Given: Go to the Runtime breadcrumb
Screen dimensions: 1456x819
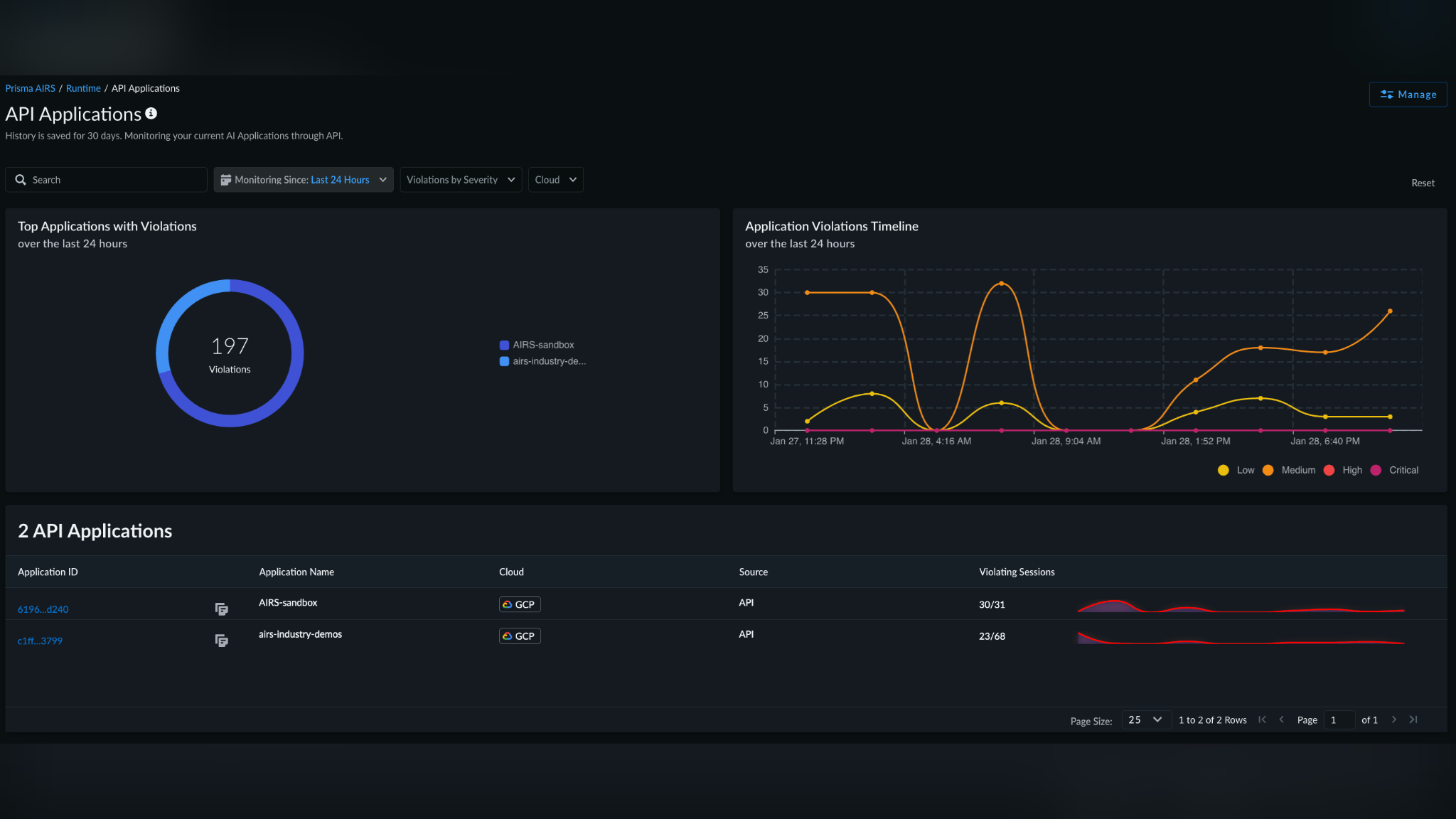Looking at the screenshot, I should [x=83, y=88].
